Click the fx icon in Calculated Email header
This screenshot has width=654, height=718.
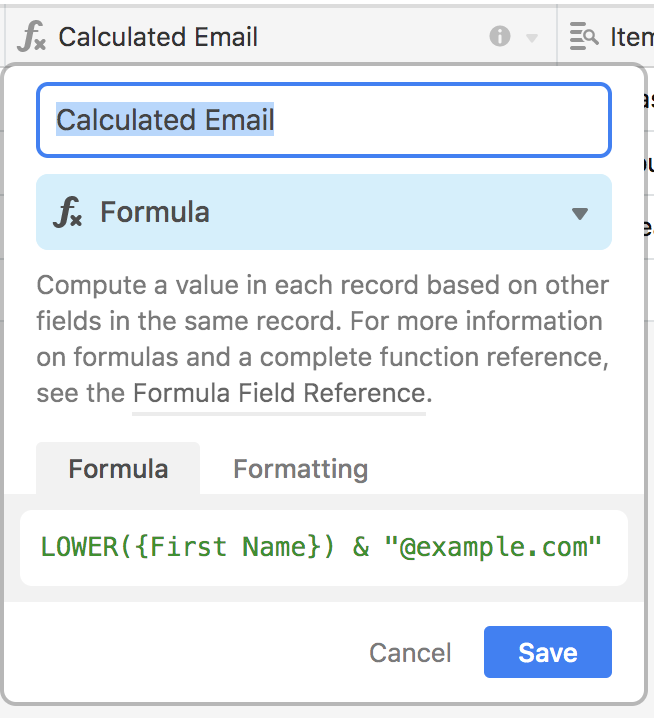click(32, 38)
